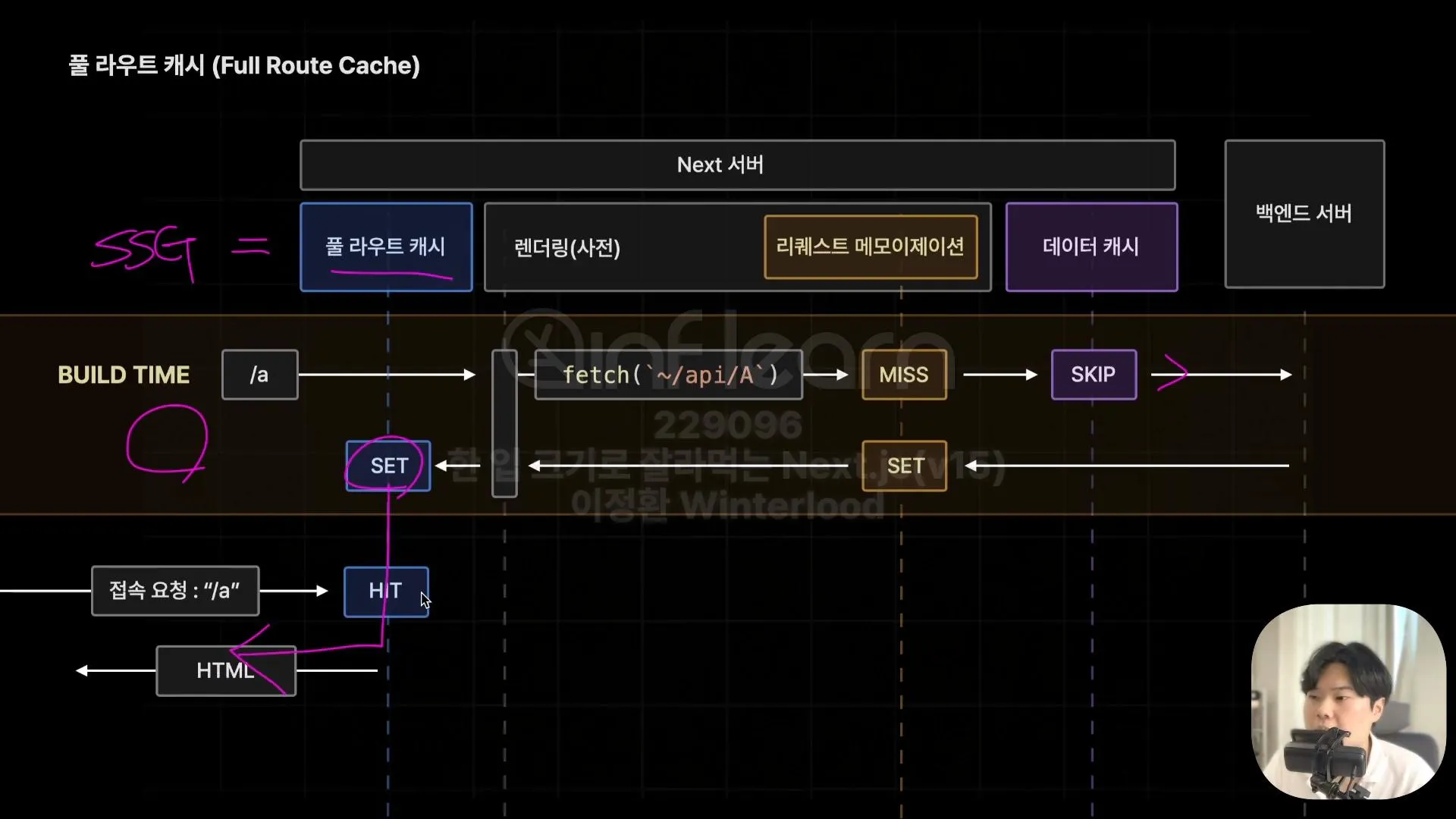Image resolution: width=1456 pixels, height=819 pixels.
Task: Select the HIT box
Action: (385, 591)
